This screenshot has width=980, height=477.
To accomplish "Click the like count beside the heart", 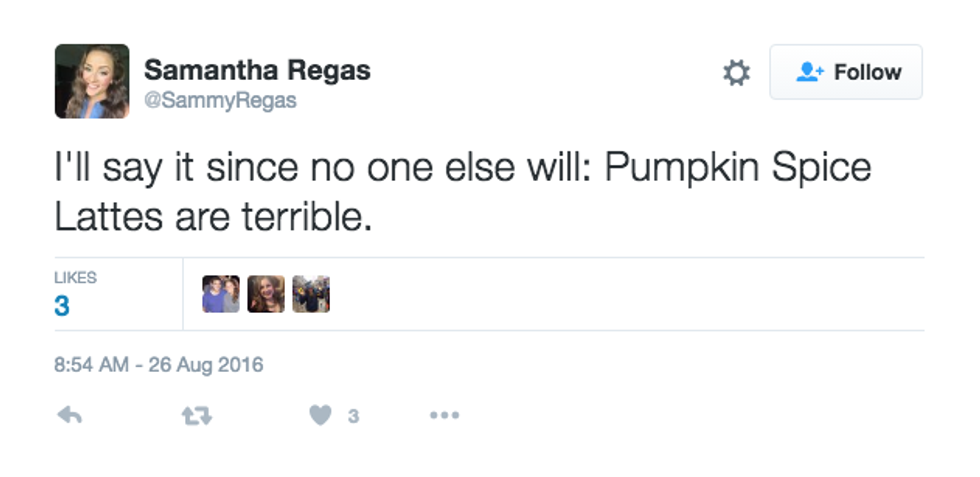I will pos(353,416).
